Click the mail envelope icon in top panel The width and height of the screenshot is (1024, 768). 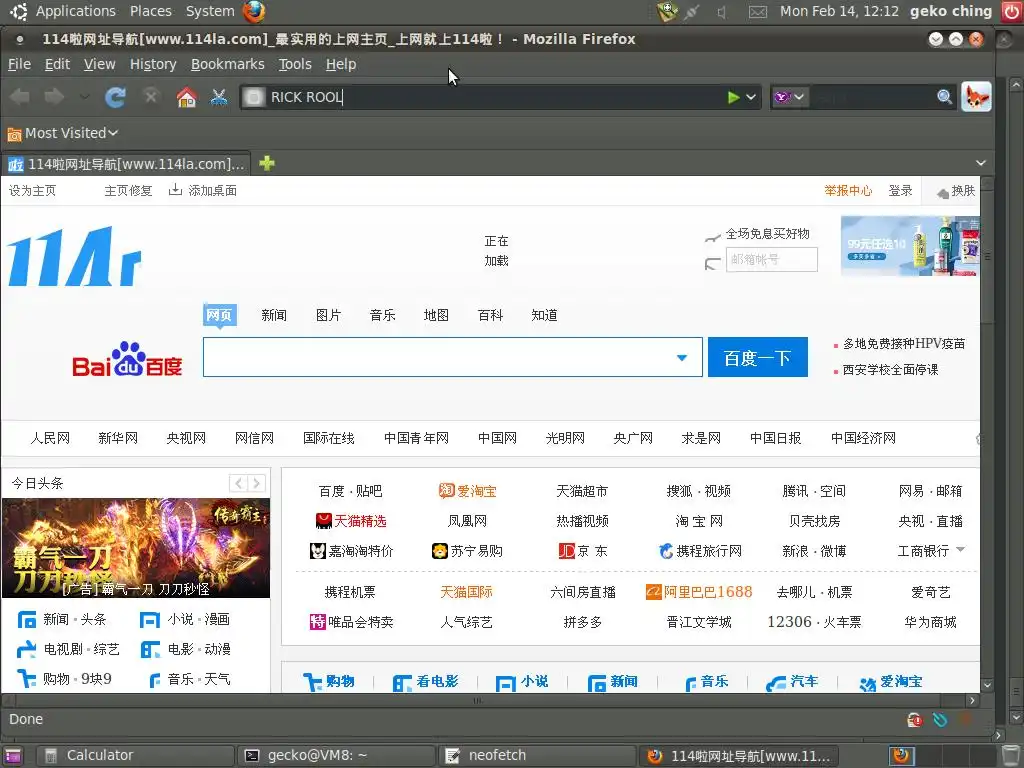(757, 12)
